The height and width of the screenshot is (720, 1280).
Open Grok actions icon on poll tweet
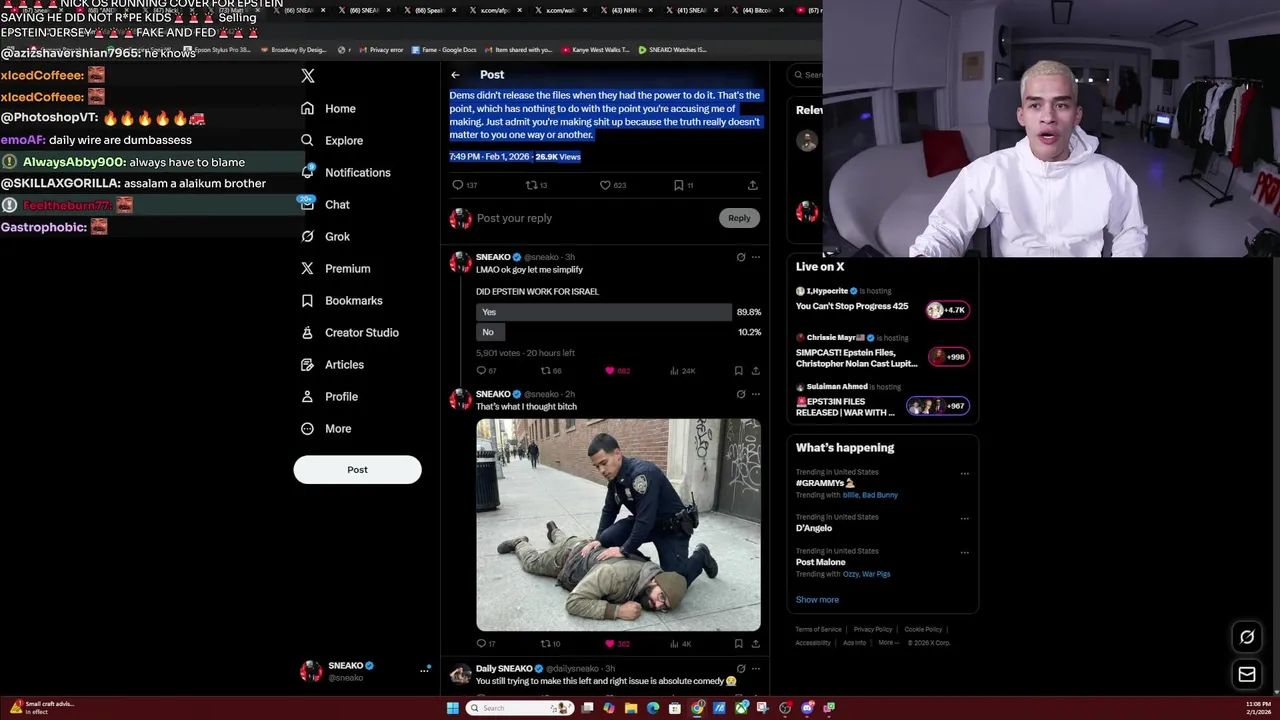(741, 257)
